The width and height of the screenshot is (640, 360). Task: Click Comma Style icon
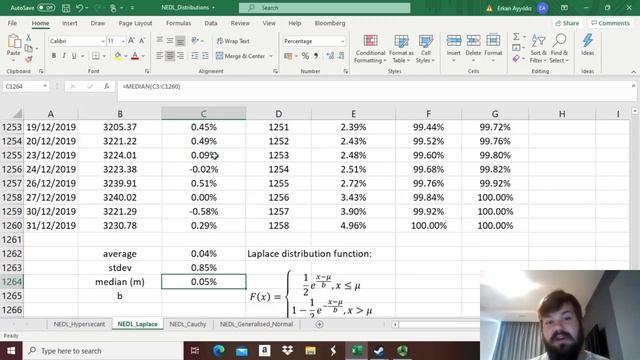(316, 56)
